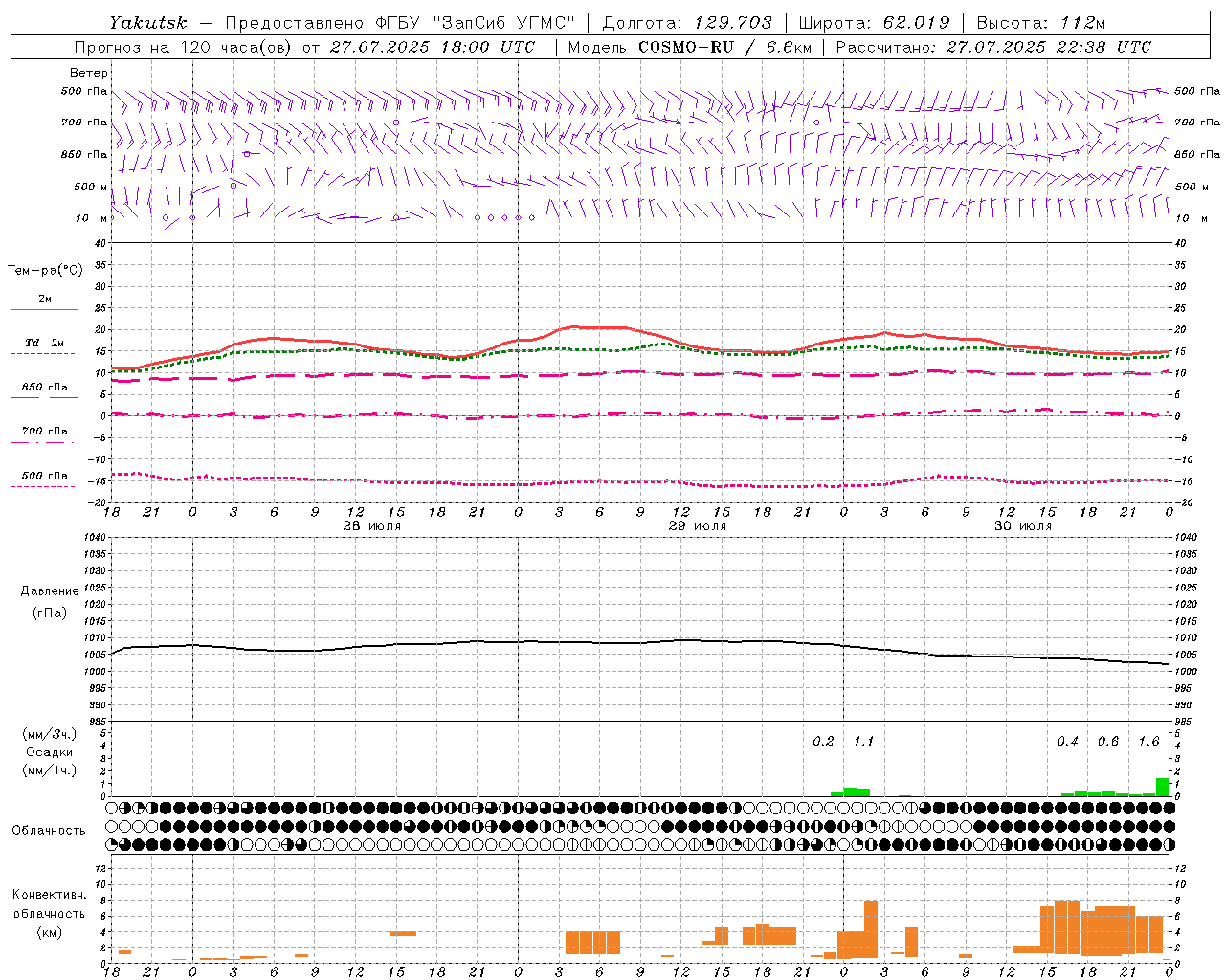Click the 500 м wind level label on left
This screenshot has height=980, width=1225.
(91, 187)
